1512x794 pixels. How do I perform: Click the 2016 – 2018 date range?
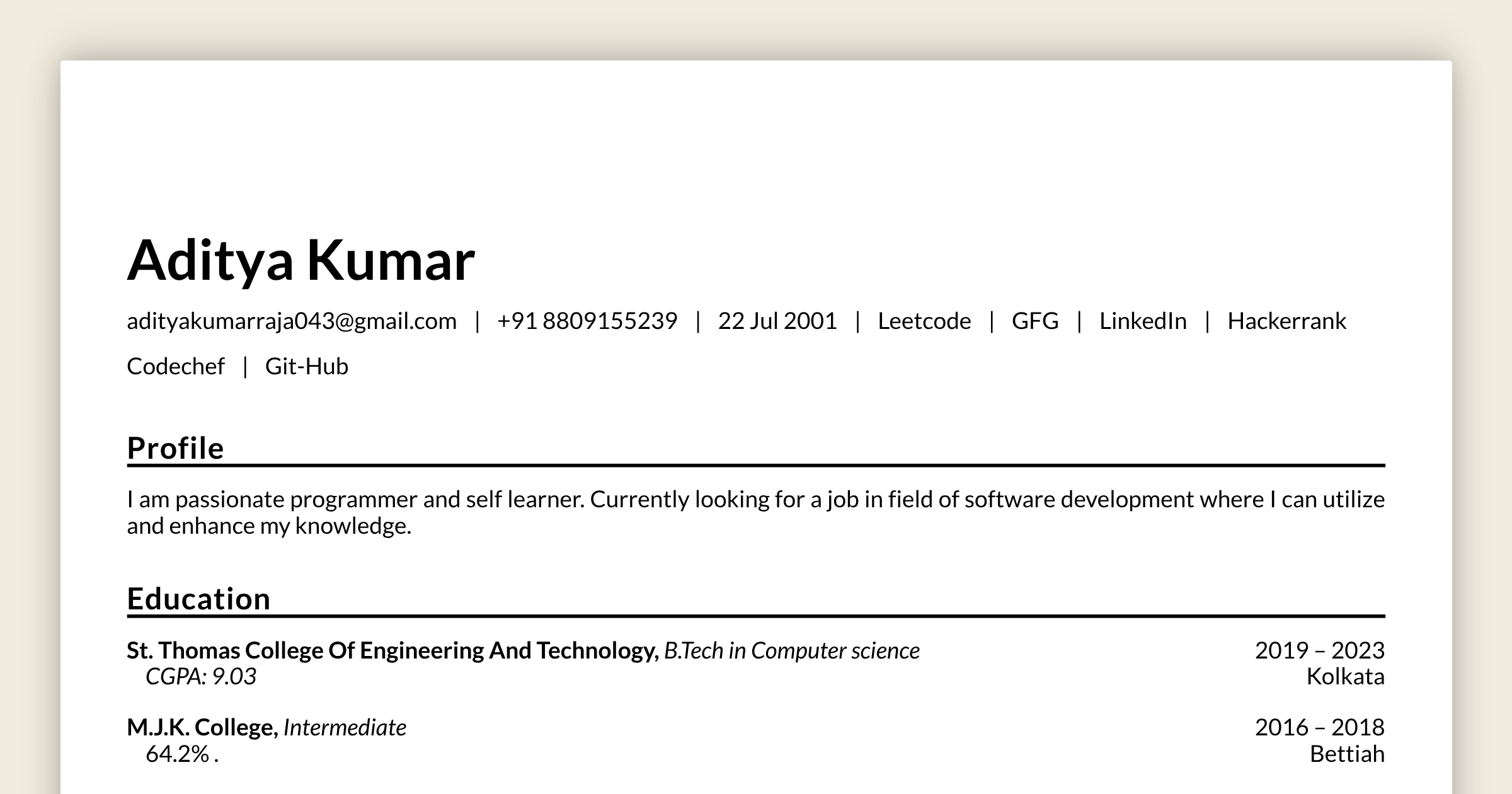(1320, 728)
